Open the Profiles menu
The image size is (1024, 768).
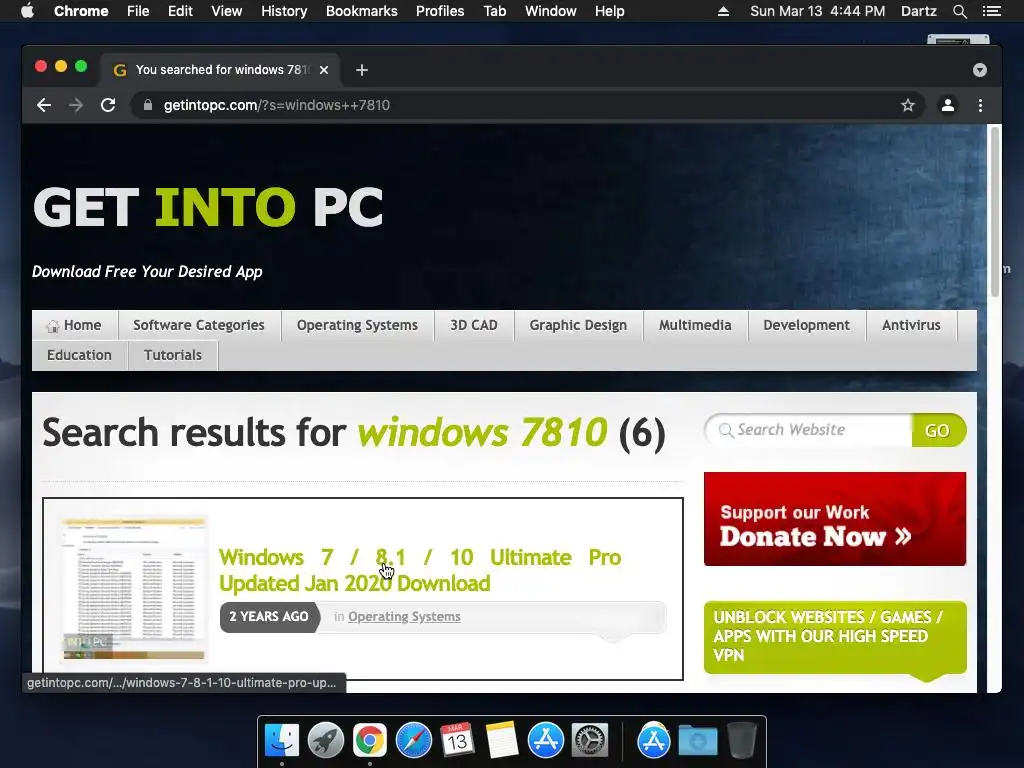(440, 11)
